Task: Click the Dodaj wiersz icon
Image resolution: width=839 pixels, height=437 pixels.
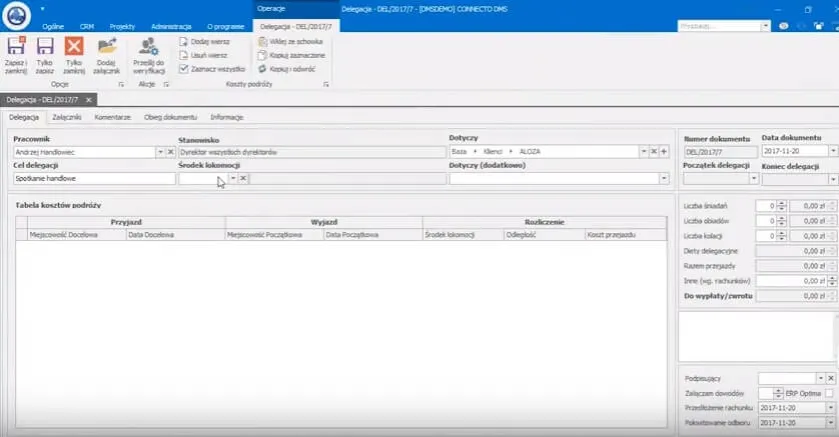Action: pyautogui.click(x=184, y=42)
